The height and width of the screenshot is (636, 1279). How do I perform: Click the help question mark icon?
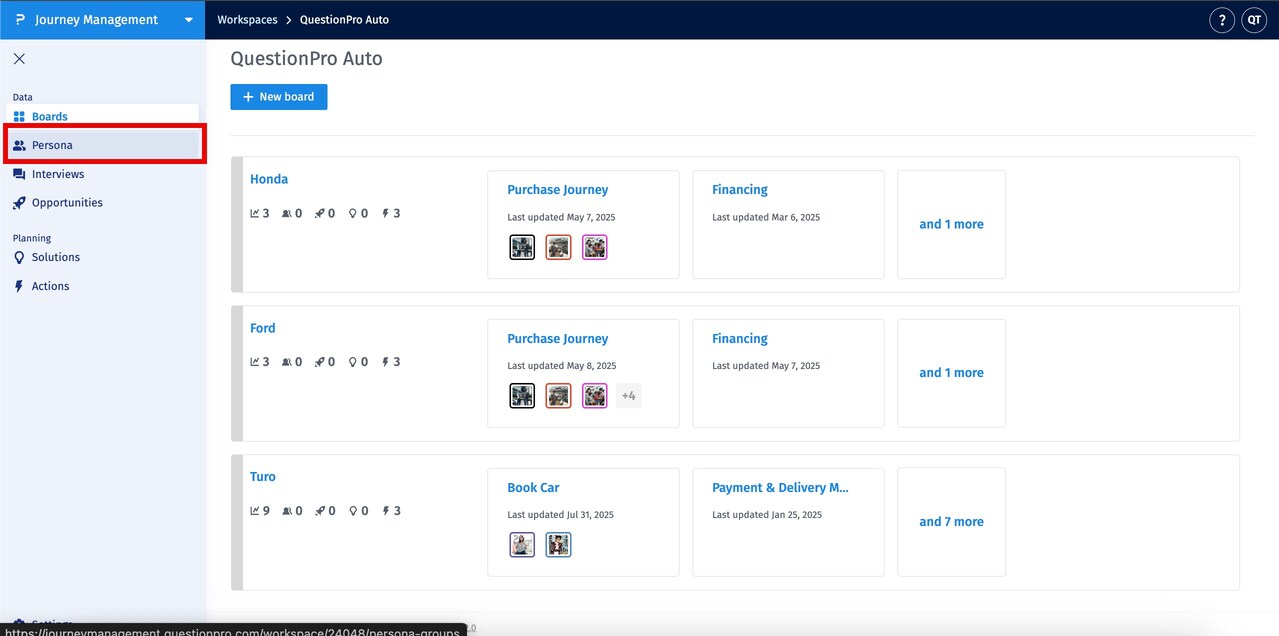coord(1221,20)
